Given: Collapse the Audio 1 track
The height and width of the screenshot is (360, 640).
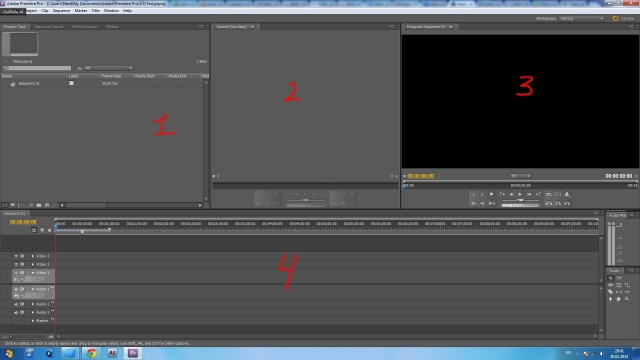Looking at the screenshot, I should pyautogui.click(x=33, y=289).
